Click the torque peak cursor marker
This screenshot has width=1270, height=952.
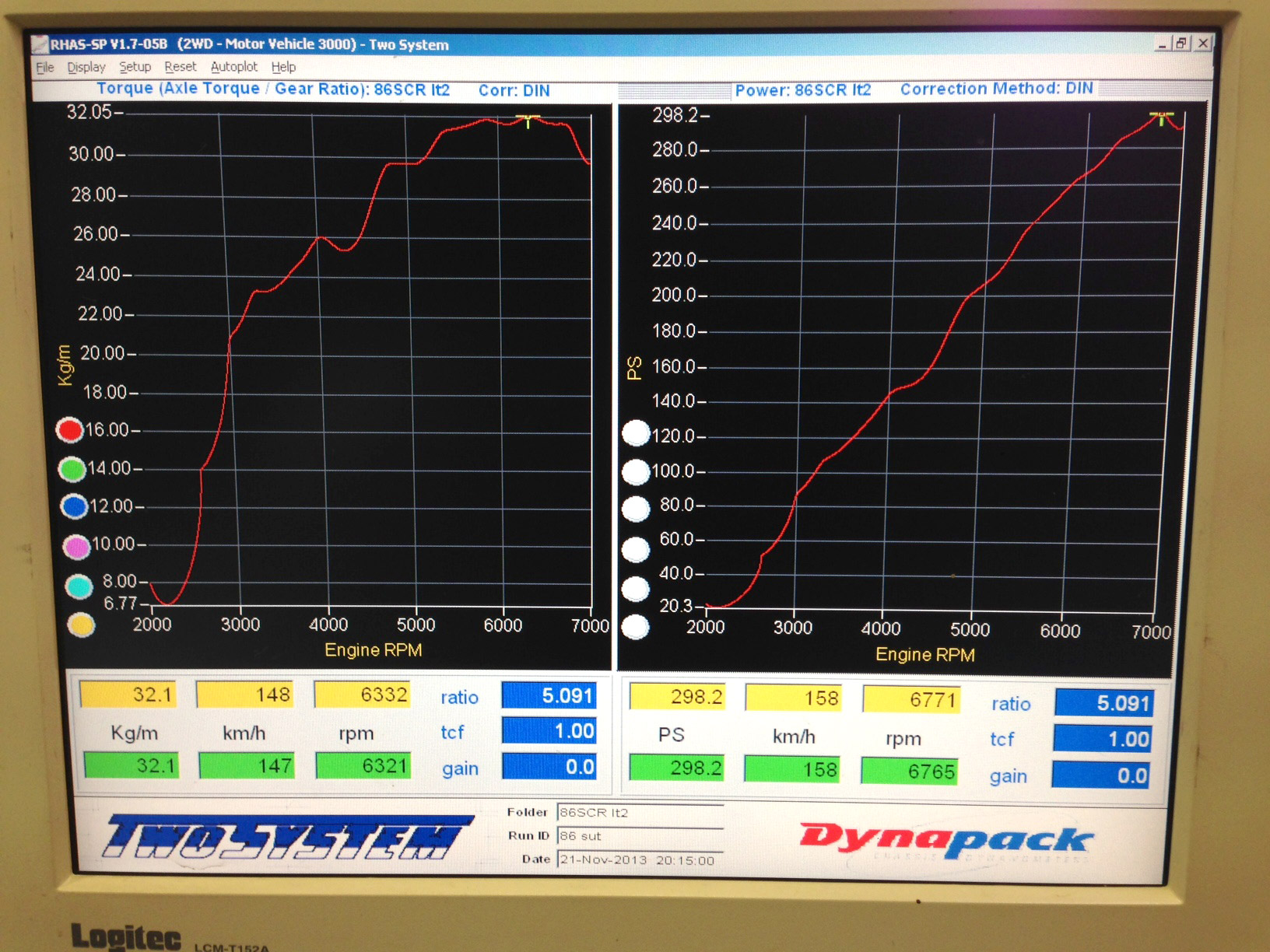pos(528,121)
